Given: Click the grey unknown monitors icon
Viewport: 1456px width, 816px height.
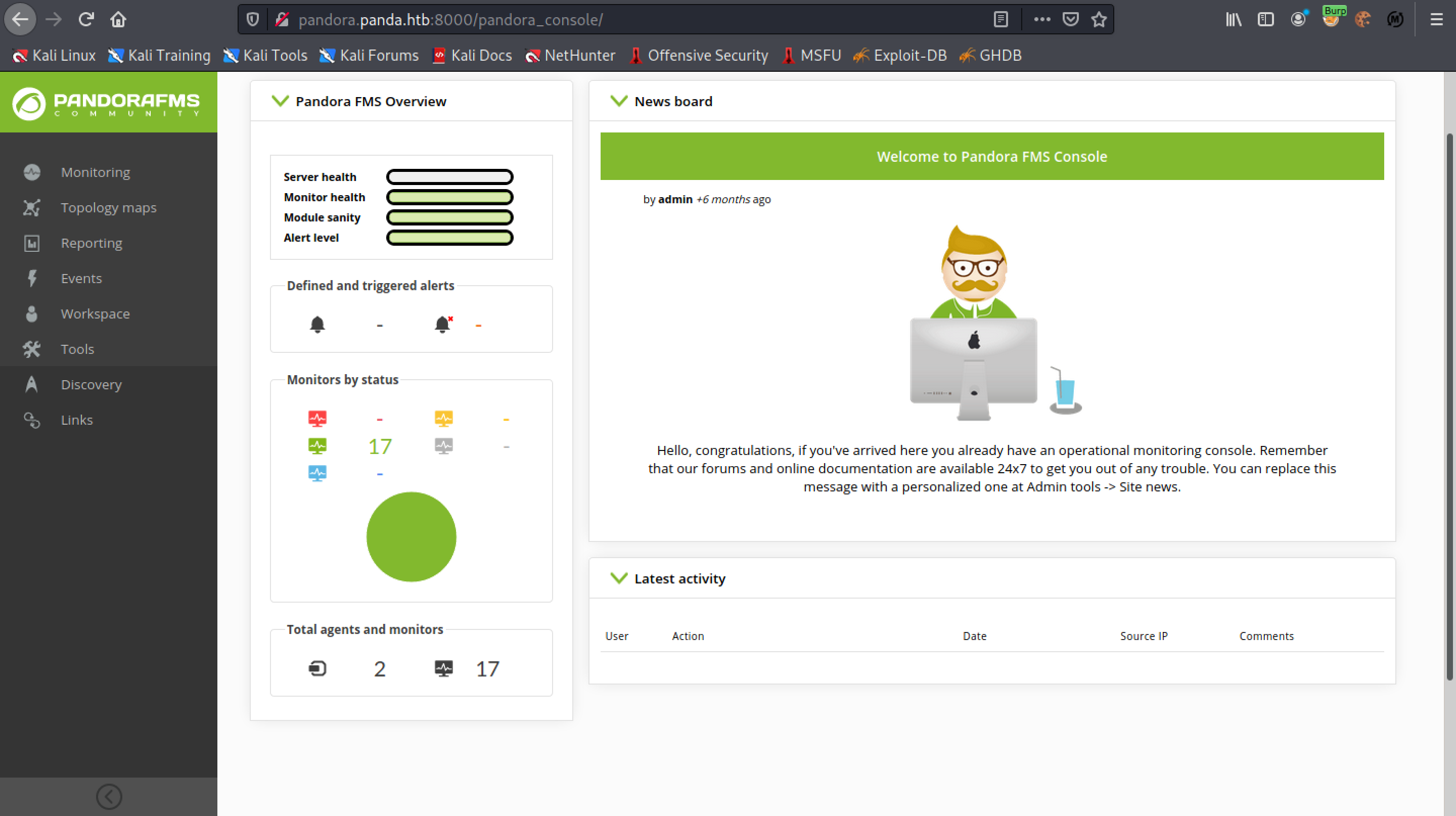Looking at the screenshot, I should [x=444, y=446].
